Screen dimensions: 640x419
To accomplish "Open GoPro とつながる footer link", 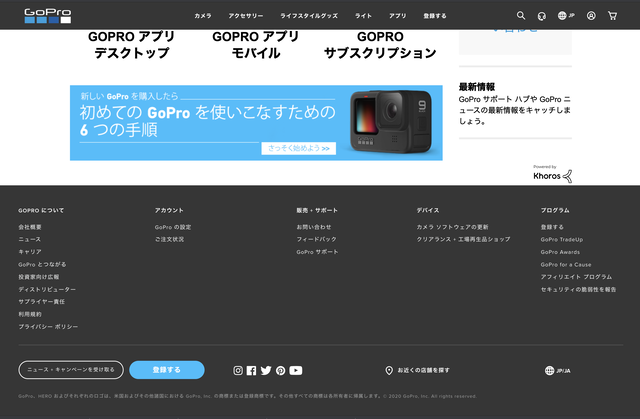I will [x=42, y=264].
